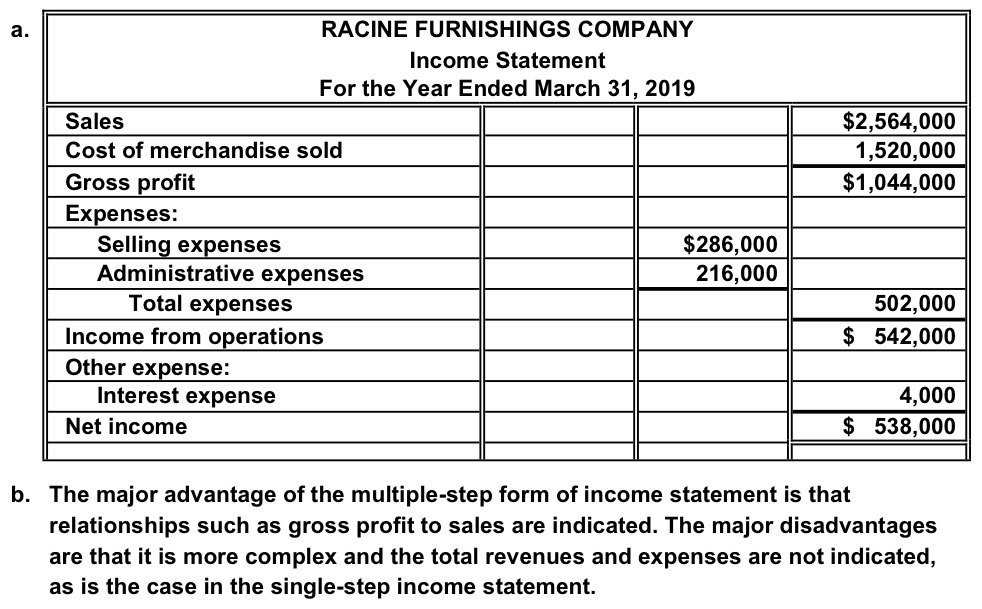Click the $1,044,000 gross profit cell
The width and height of the screenshot is (982, 609).
pos(878,182)
